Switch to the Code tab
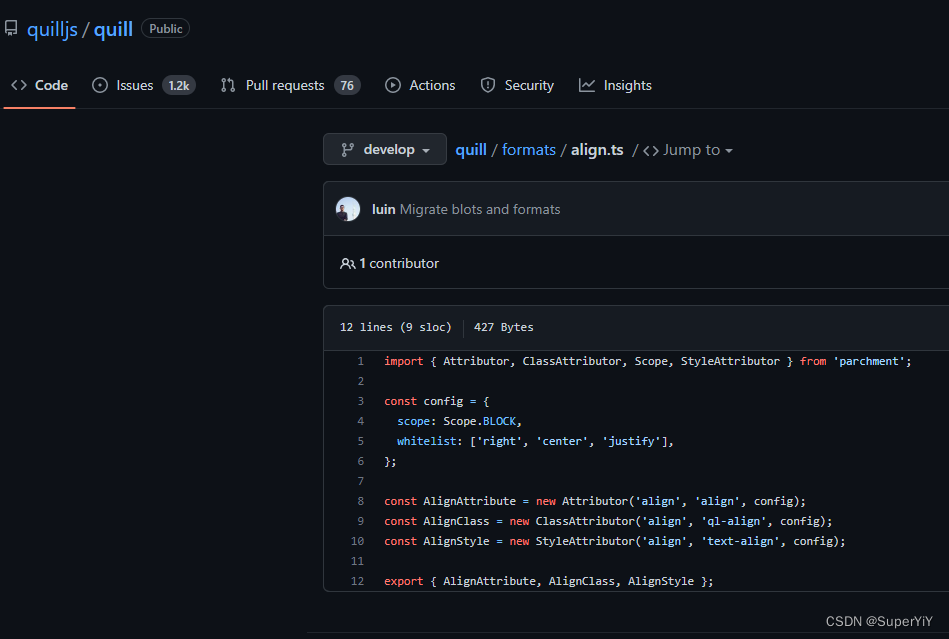The image size is (949, 639). coord(39,85)
